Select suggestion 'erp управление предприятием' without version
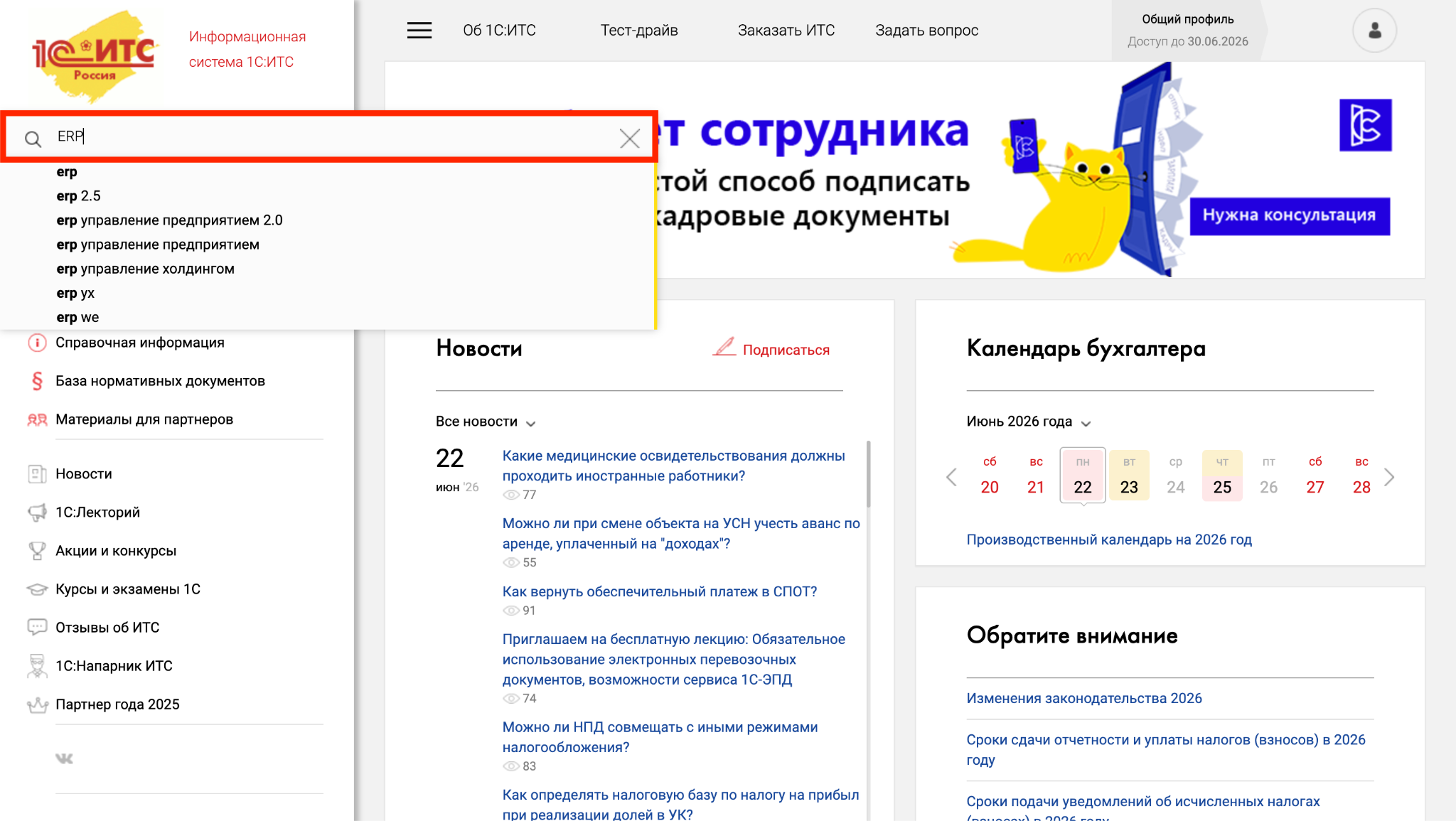The image size is (1456, 821). pos(158,244)
